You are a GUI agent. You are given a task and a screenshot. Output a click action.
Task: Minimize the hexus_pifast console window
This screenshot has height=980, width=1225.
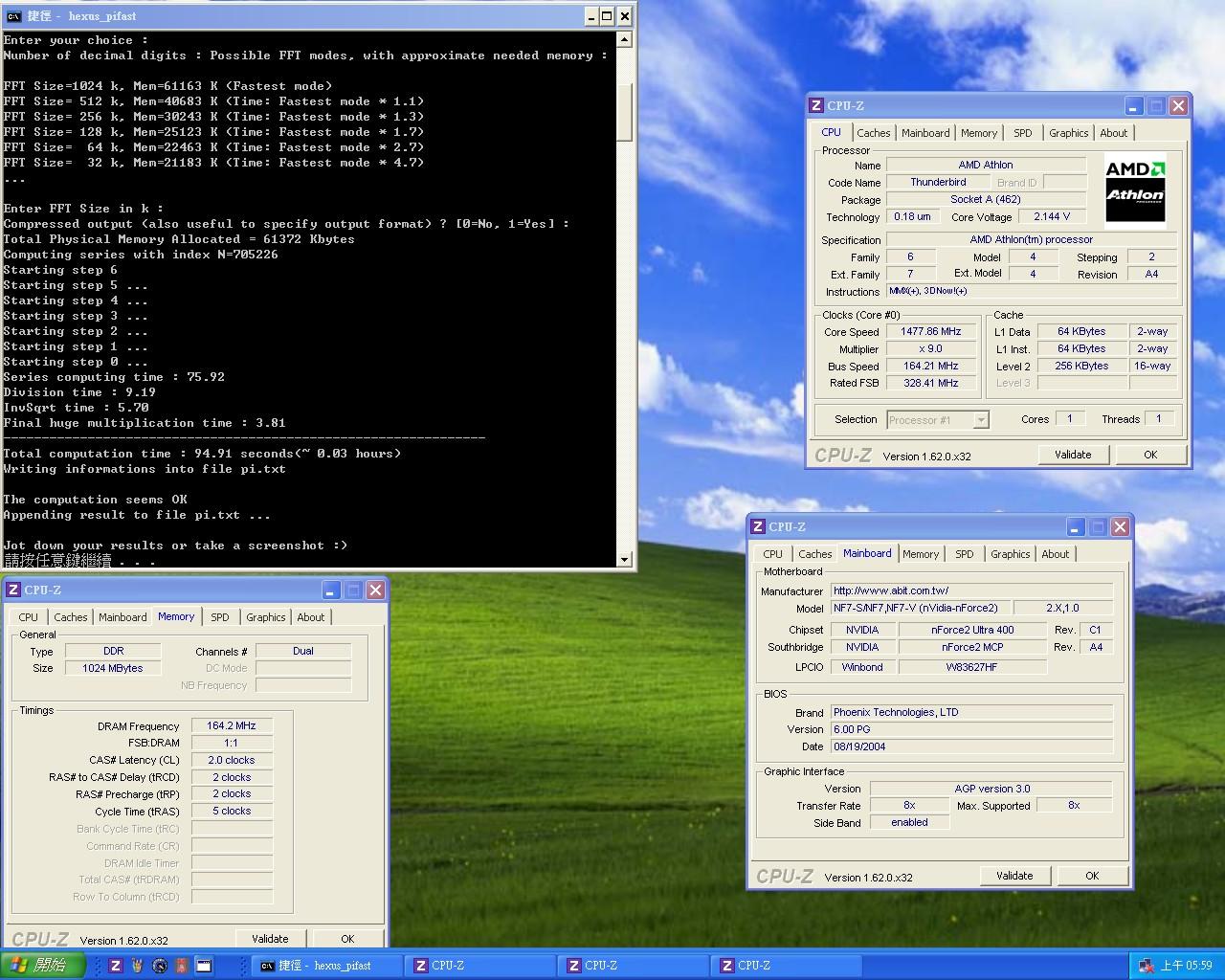(591, 15)
